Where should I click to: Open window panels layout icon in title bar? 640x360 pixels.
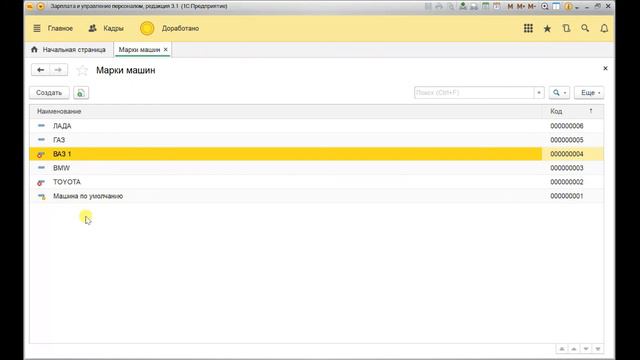pyautogui.click(x=556, y=6)
